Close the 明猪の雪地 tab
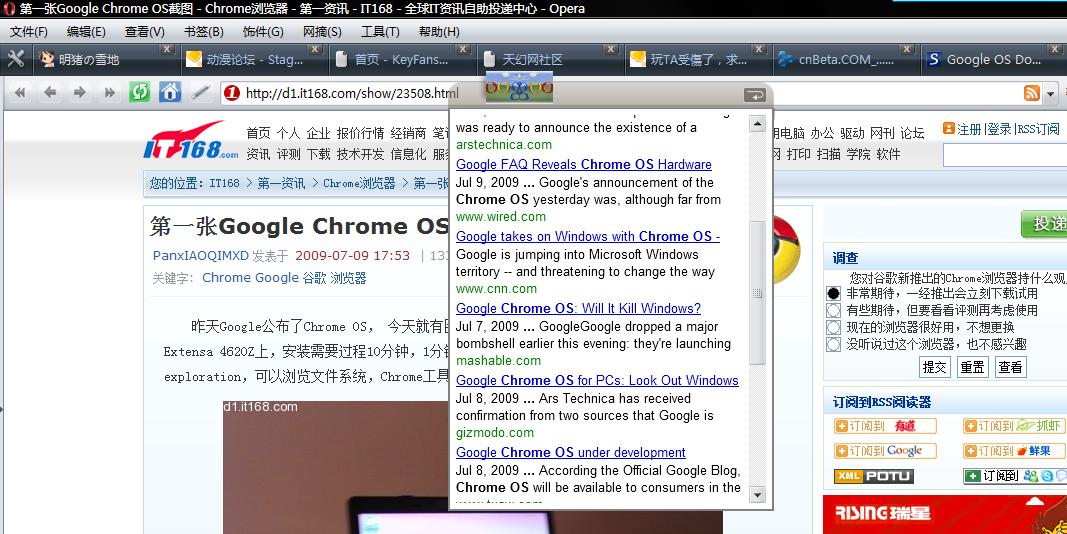 166,49
